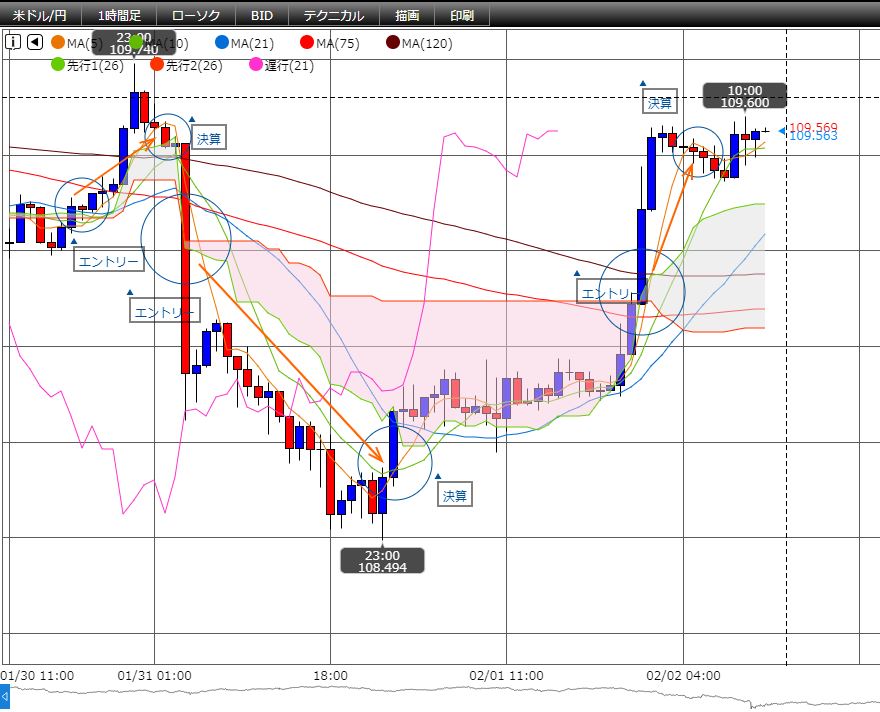The width and height of the screenshot is (880, 712).
Task: Open the ローソク chart type menu
Action: click(x=196, y=15)
